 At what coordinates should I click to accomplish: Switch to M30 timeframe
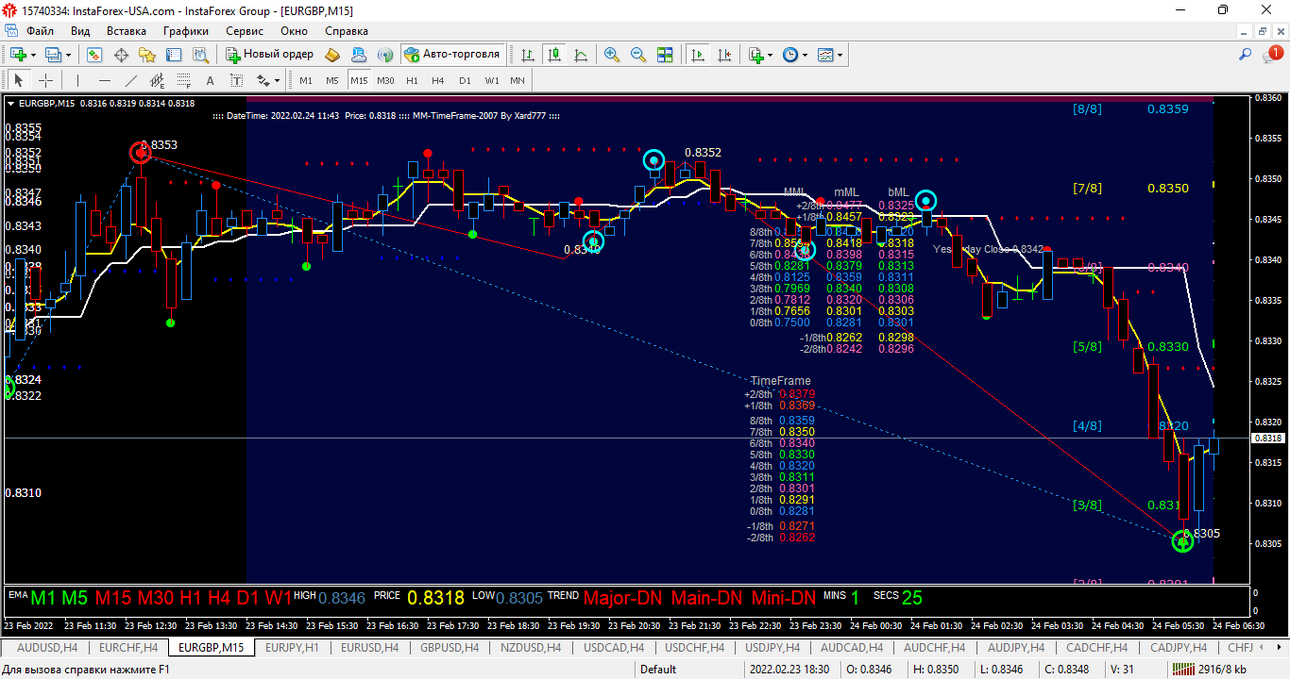pos(385,80)
